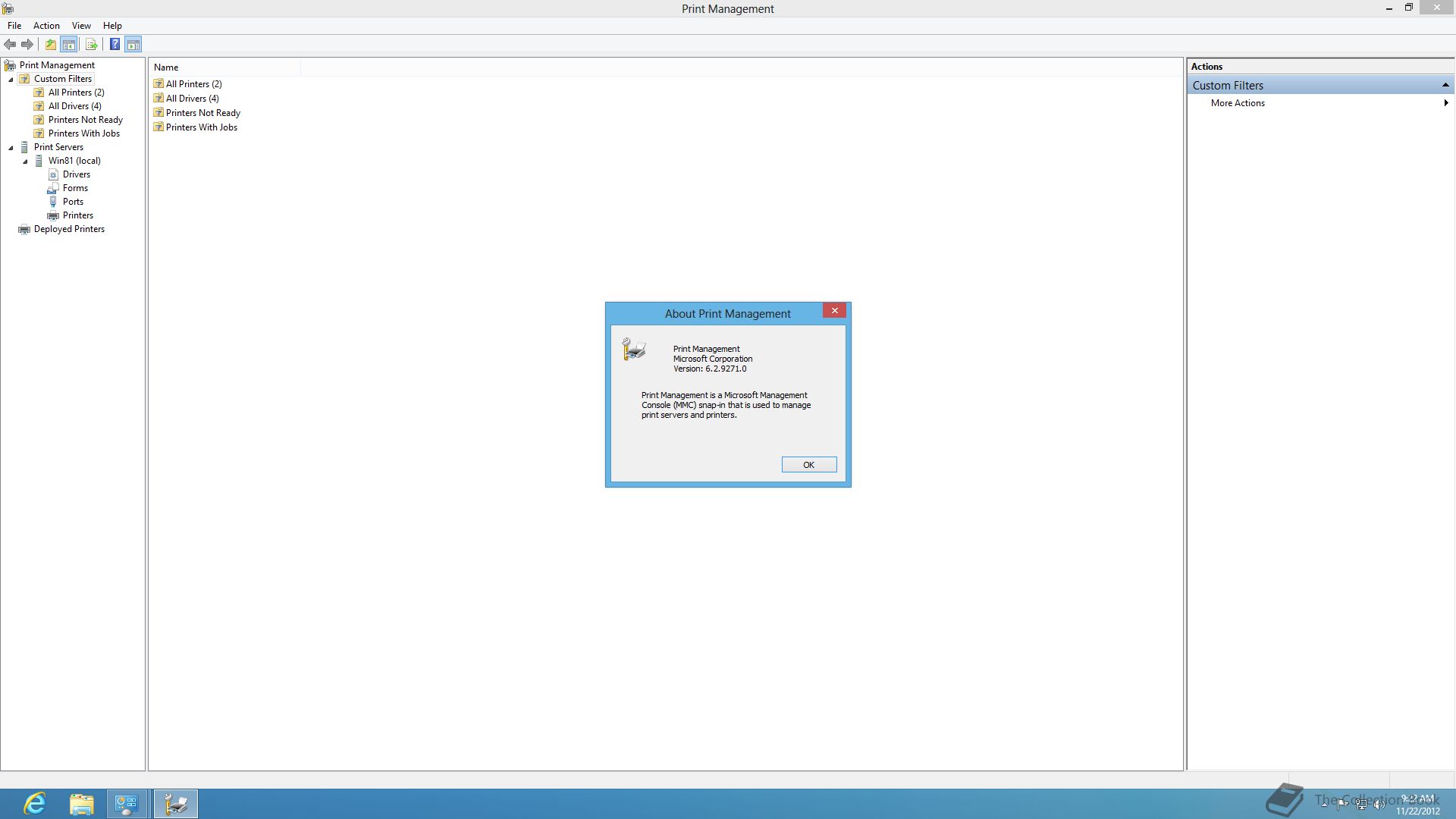Open network tray icon

(x=1361, y=805)
